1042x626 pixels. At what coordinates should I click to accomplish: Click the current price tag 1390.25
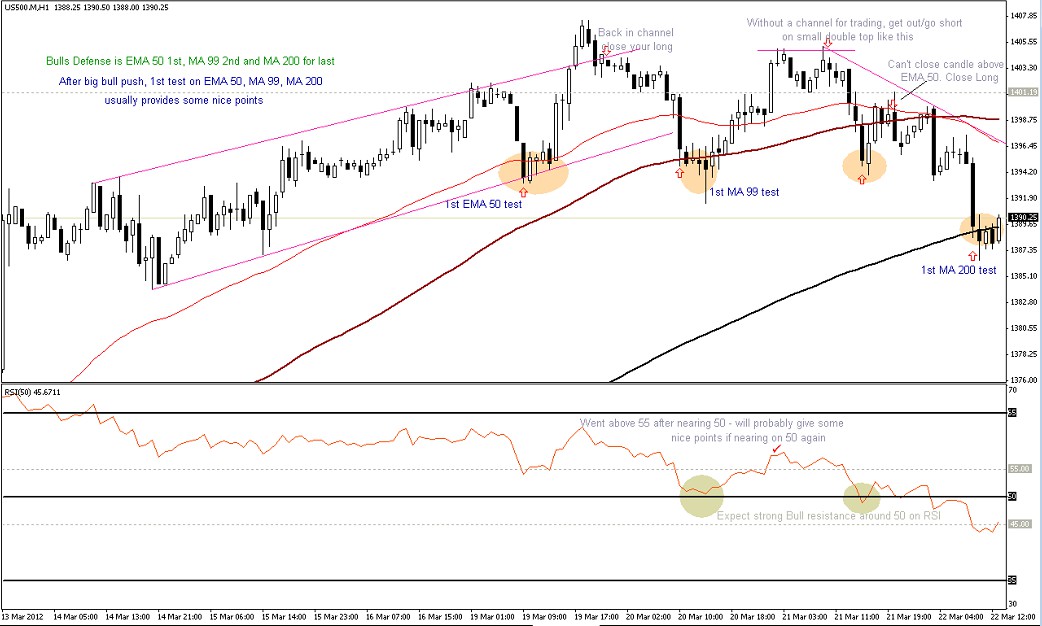1023,217
